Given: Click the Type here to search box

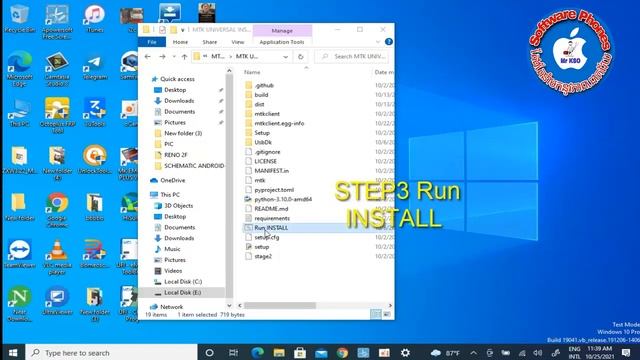Looking at the screenshot, I should pyautogui.click(x=111, y=353).
